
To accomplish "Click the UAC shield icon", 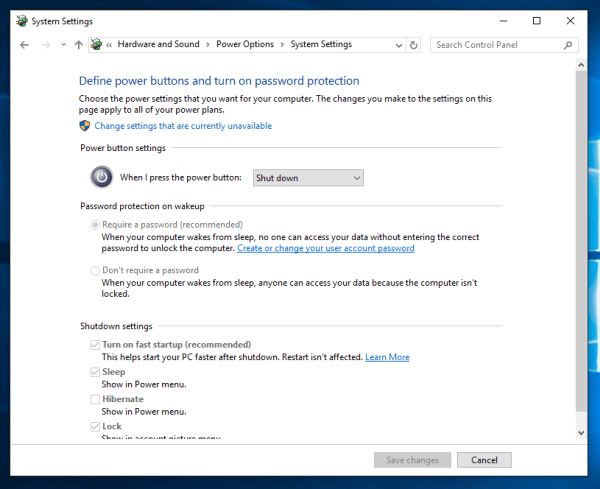I will pyautogui.click(x=85, y=126).
